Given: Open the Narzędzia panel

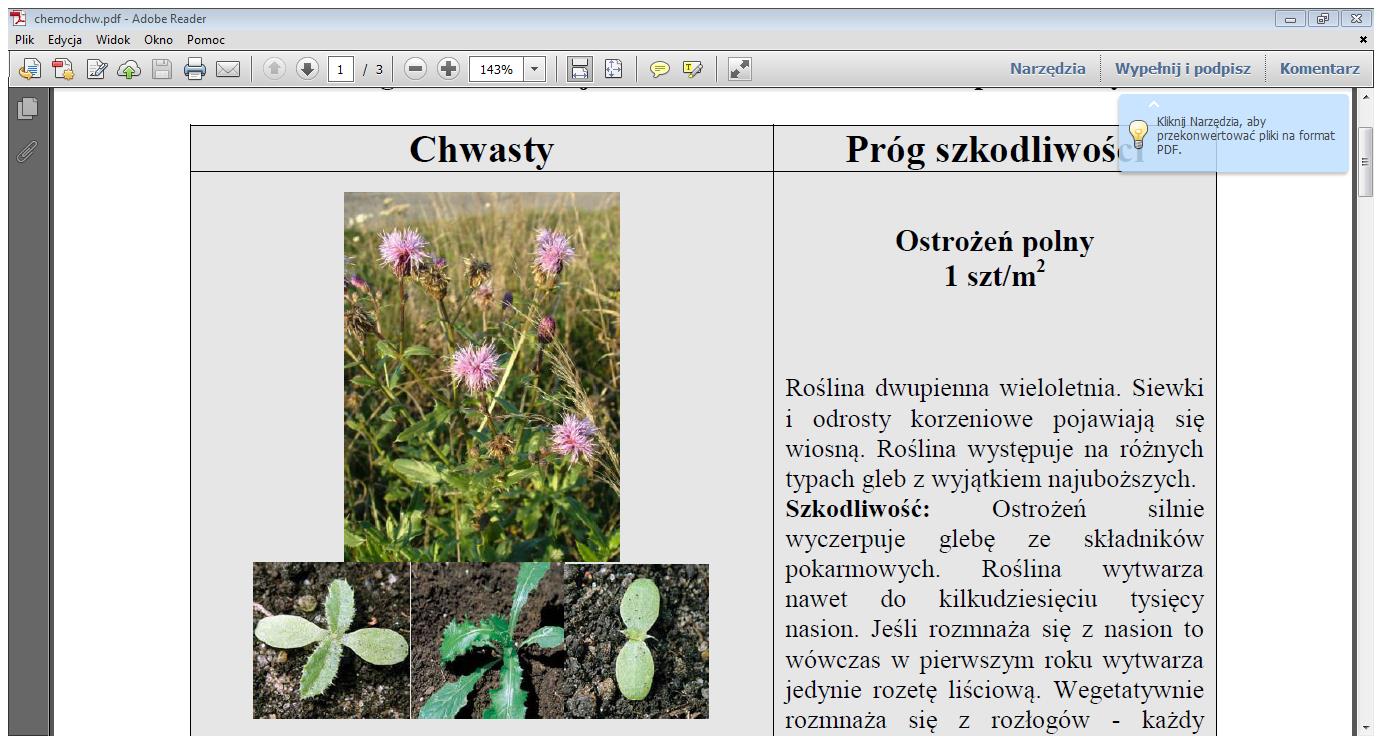Looking at the screenshot, I should (x=1047, y=69).
